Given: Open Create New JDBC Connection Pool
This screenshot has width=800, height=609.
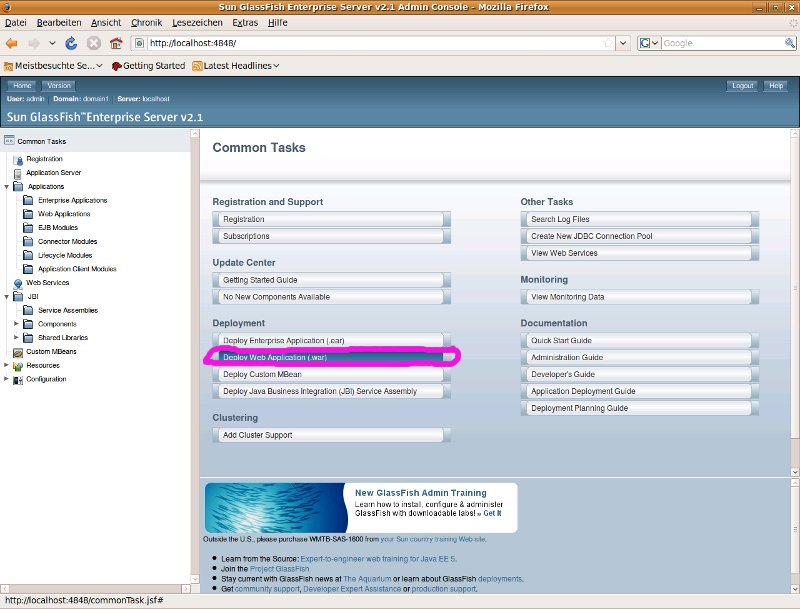Looking at the screenshot, I should coord(640,236).
